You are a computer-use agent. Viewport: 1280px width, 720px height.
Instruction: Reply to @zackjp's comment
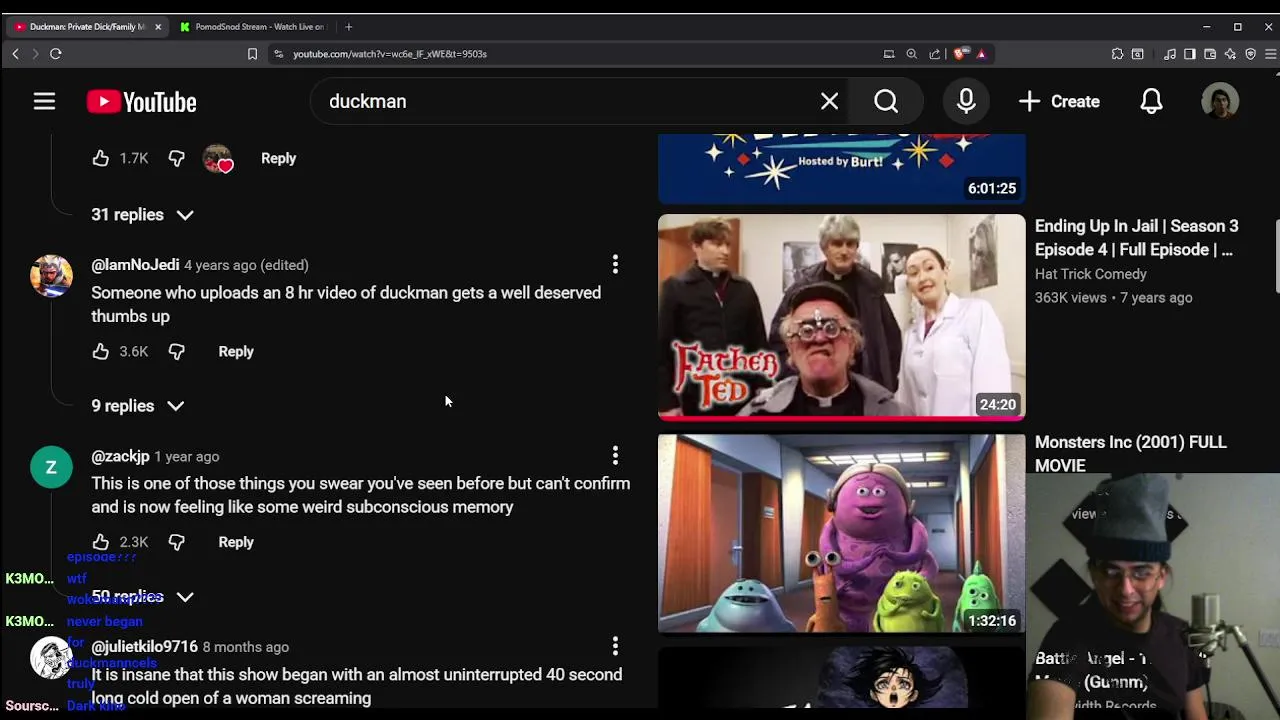coord(236,542)
